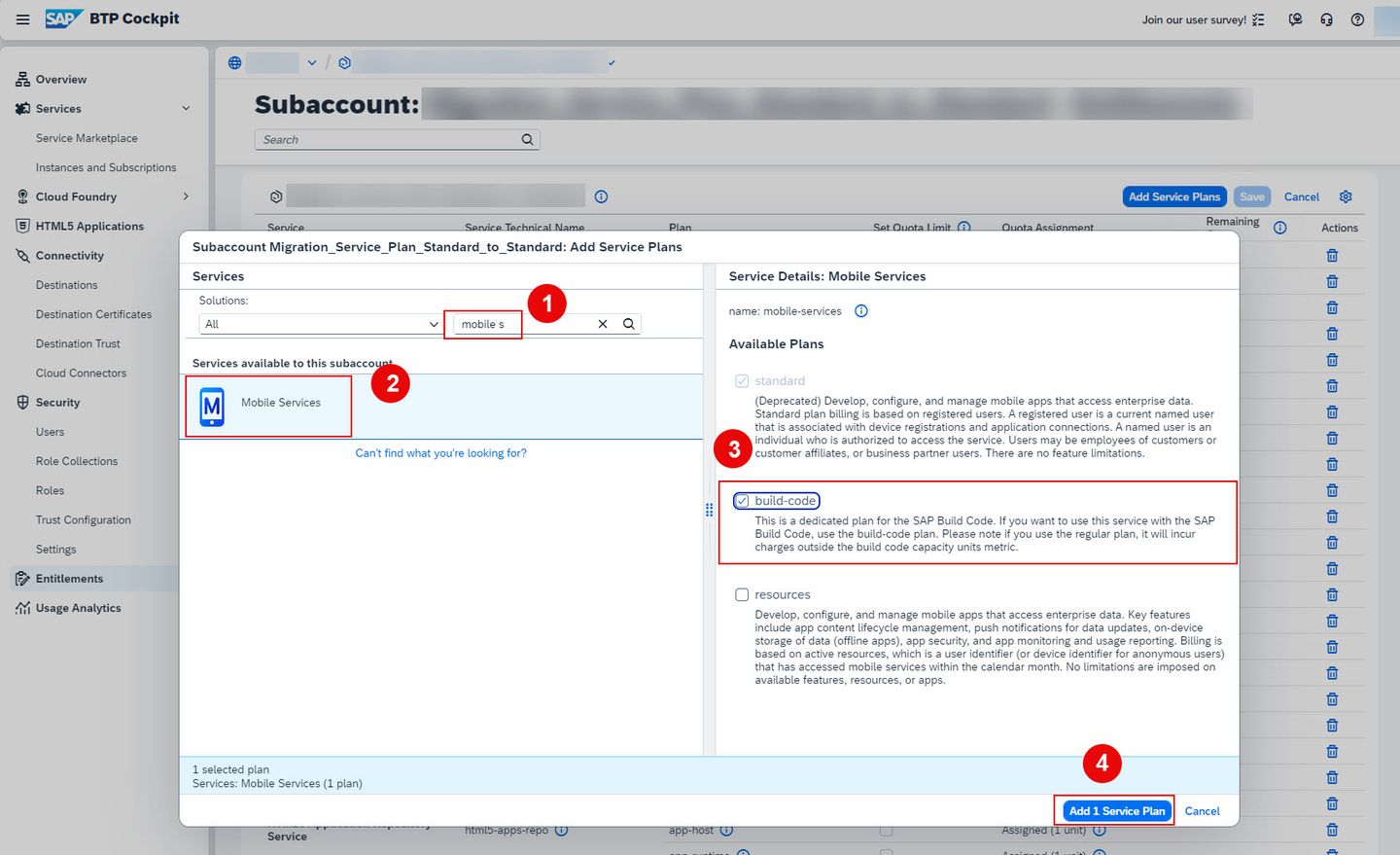Open the hamburger navigation menu
Image resolution: width=1400 pixels, height=855 pixels.
point(22,19)
